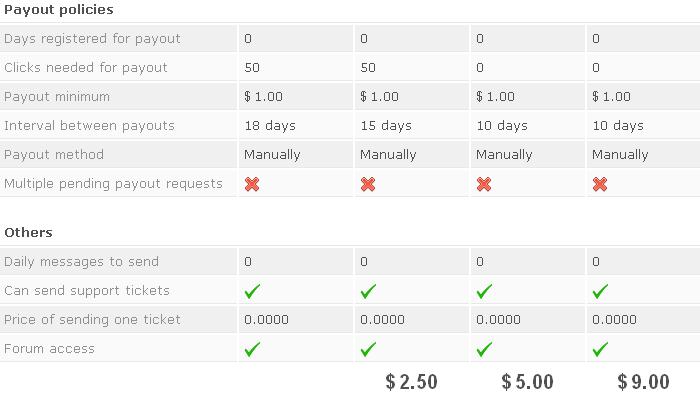Click the red X under the 18 days column

click(x=252, y=184)
